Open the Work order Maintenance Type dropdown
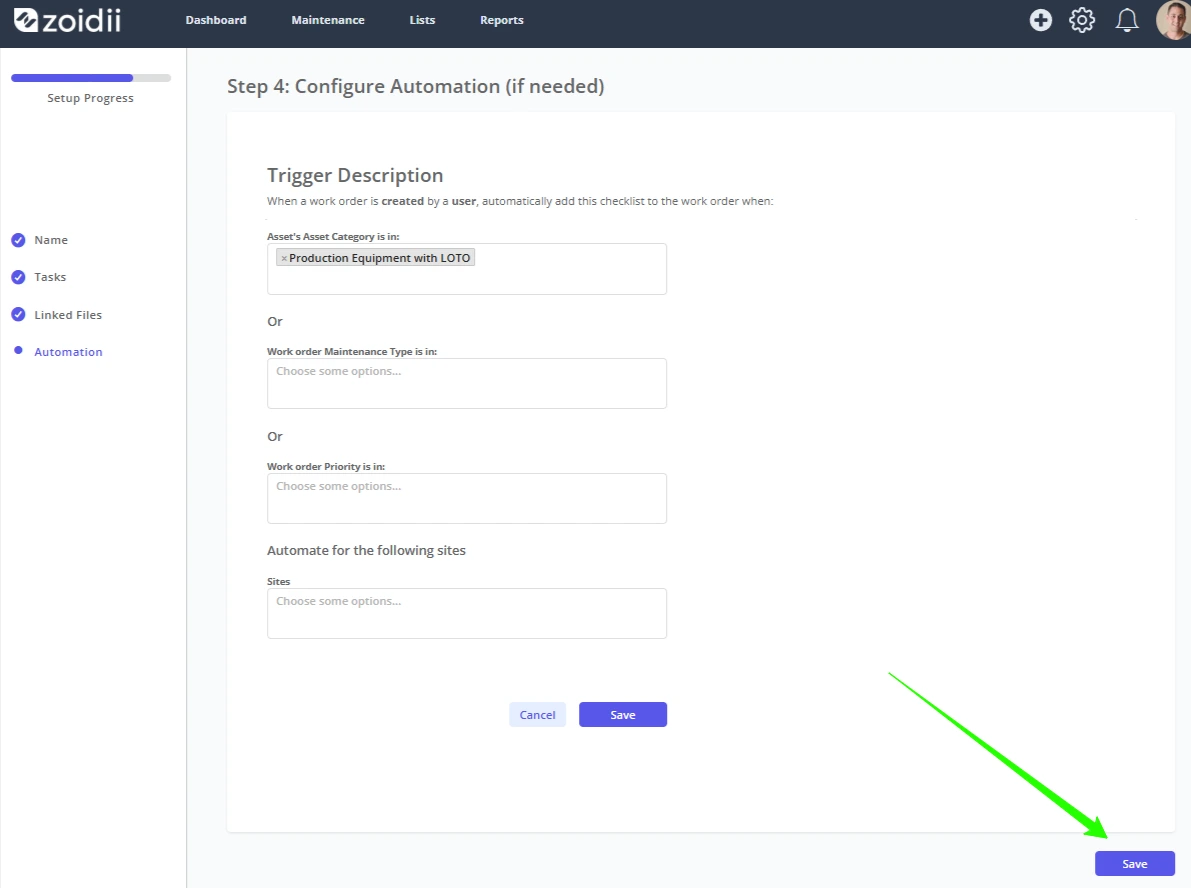Screen dimensions: 1191x888 click(466, 384)
